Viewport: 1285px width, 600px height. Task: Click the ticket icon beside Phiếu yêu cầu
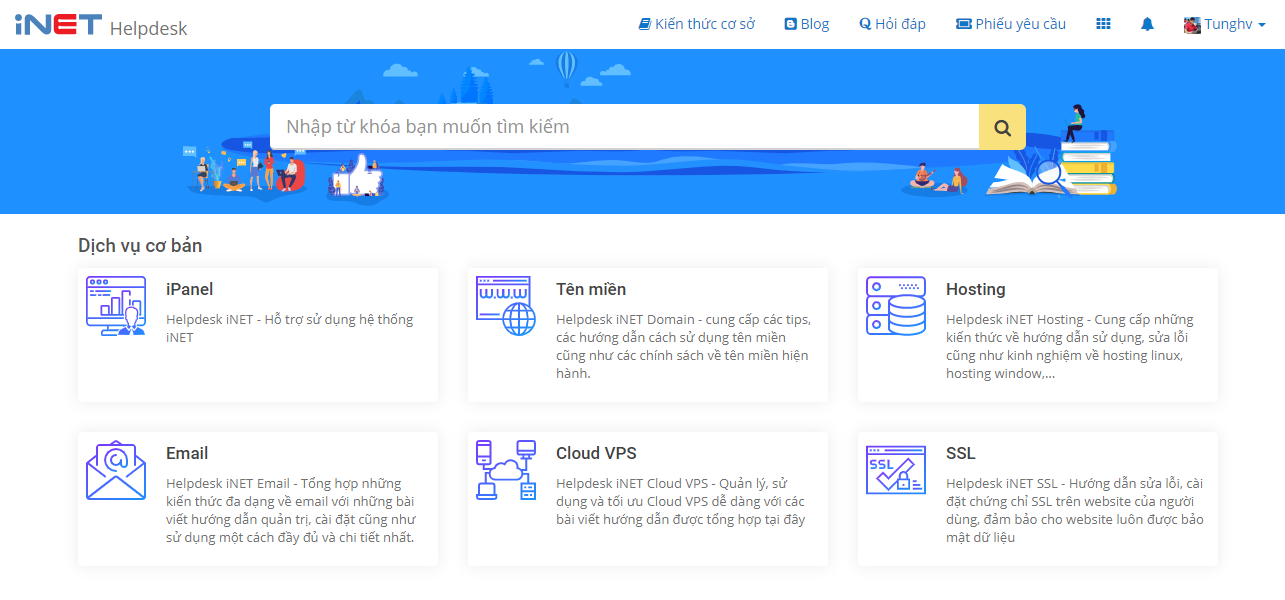(964, 24)
